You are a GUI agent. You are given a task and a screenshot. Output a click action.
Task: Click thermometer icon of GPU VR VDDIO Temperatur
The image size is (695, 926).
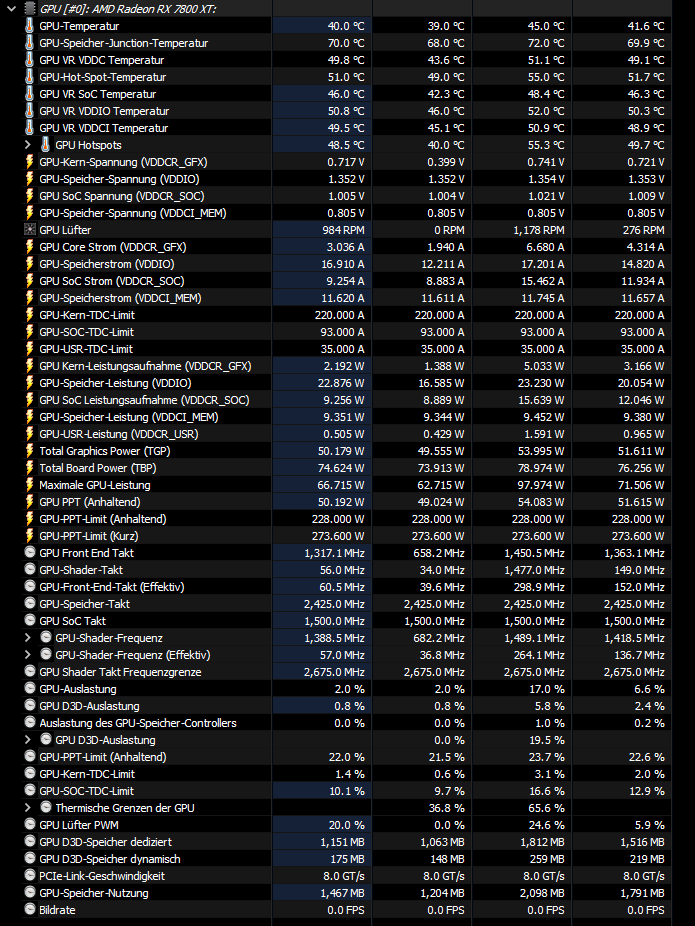(30, 111)
